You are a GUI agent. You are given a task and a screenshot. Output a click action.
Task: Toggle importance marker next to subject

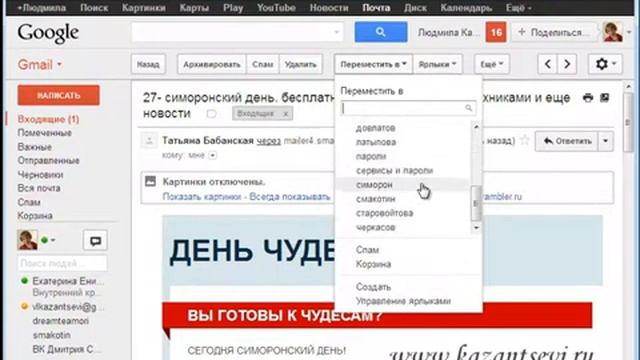click(x=211, y=114)
